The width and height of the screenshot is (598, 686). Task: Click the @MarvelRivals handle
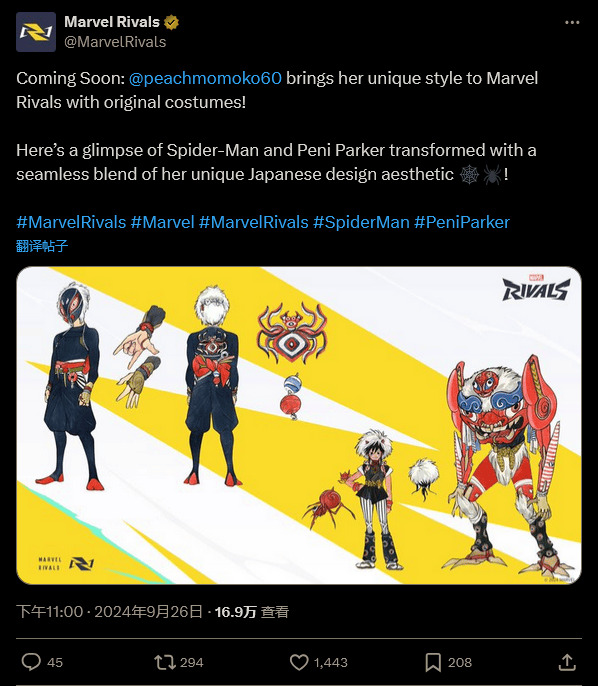tap(115, 42)
